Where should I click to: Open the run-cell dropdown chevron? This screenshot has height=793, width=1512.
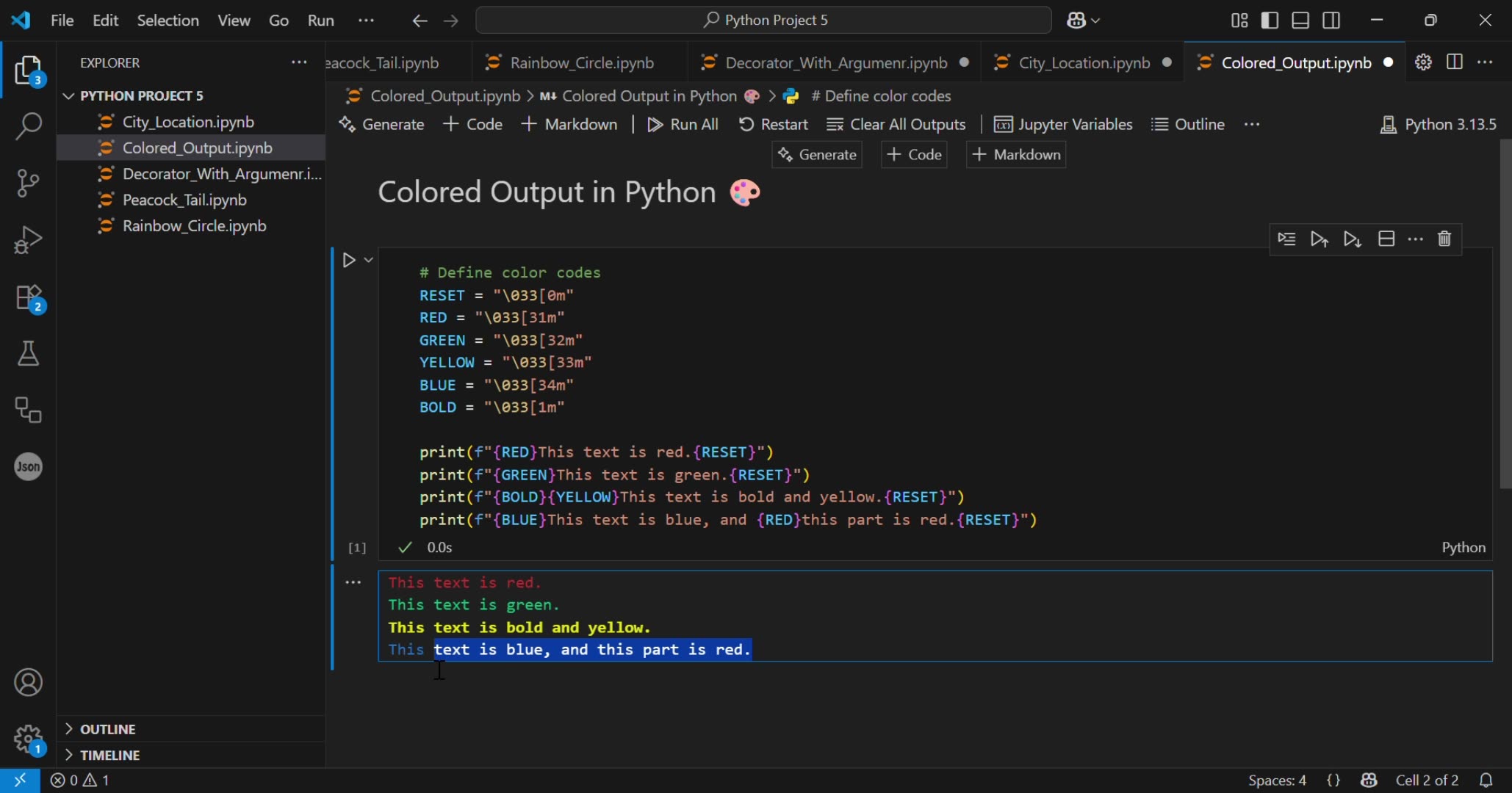370,259
